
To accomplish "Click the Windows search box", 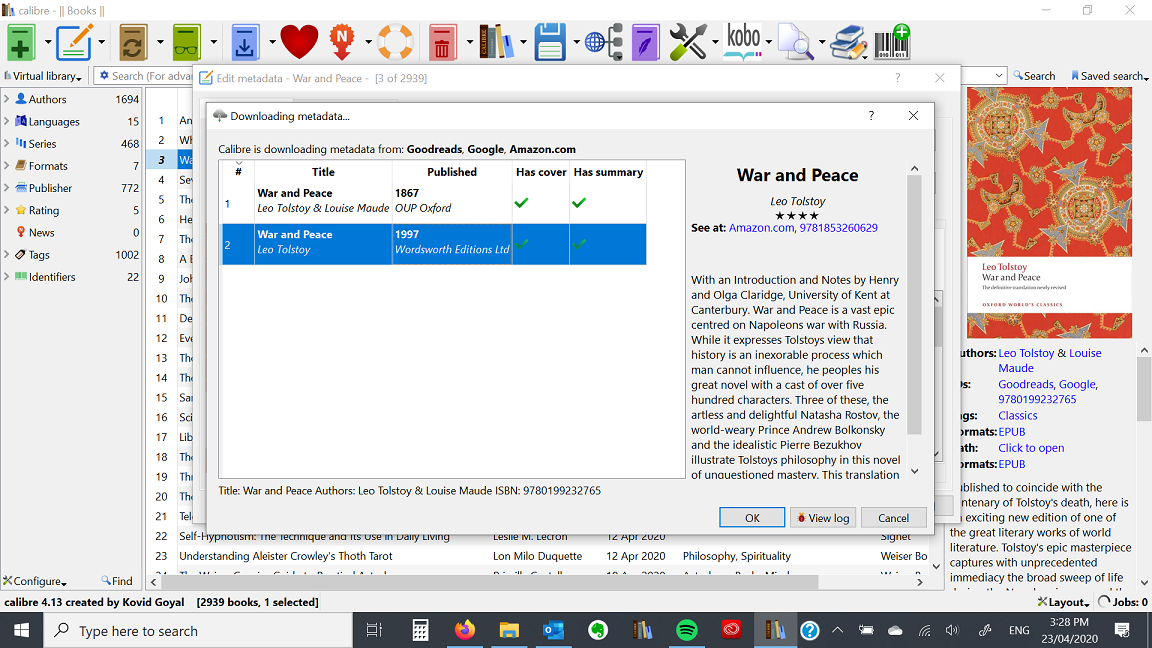I will coord(198,630).
